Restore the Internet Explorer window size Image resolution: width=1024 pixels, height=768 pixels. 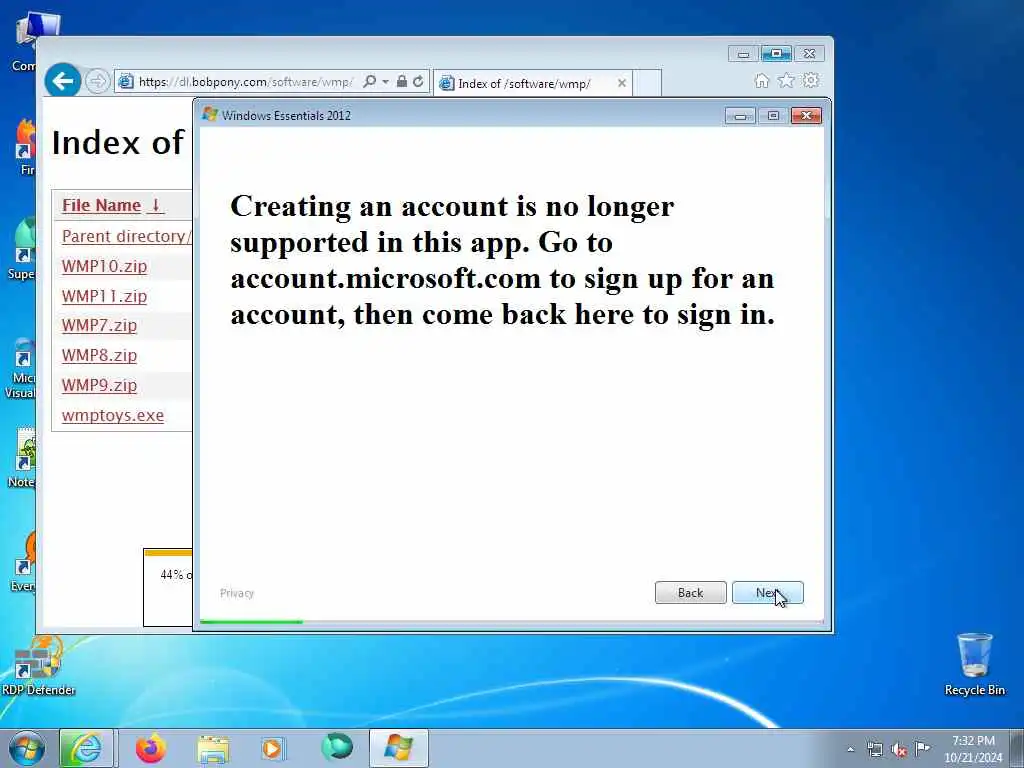[776, 54]
